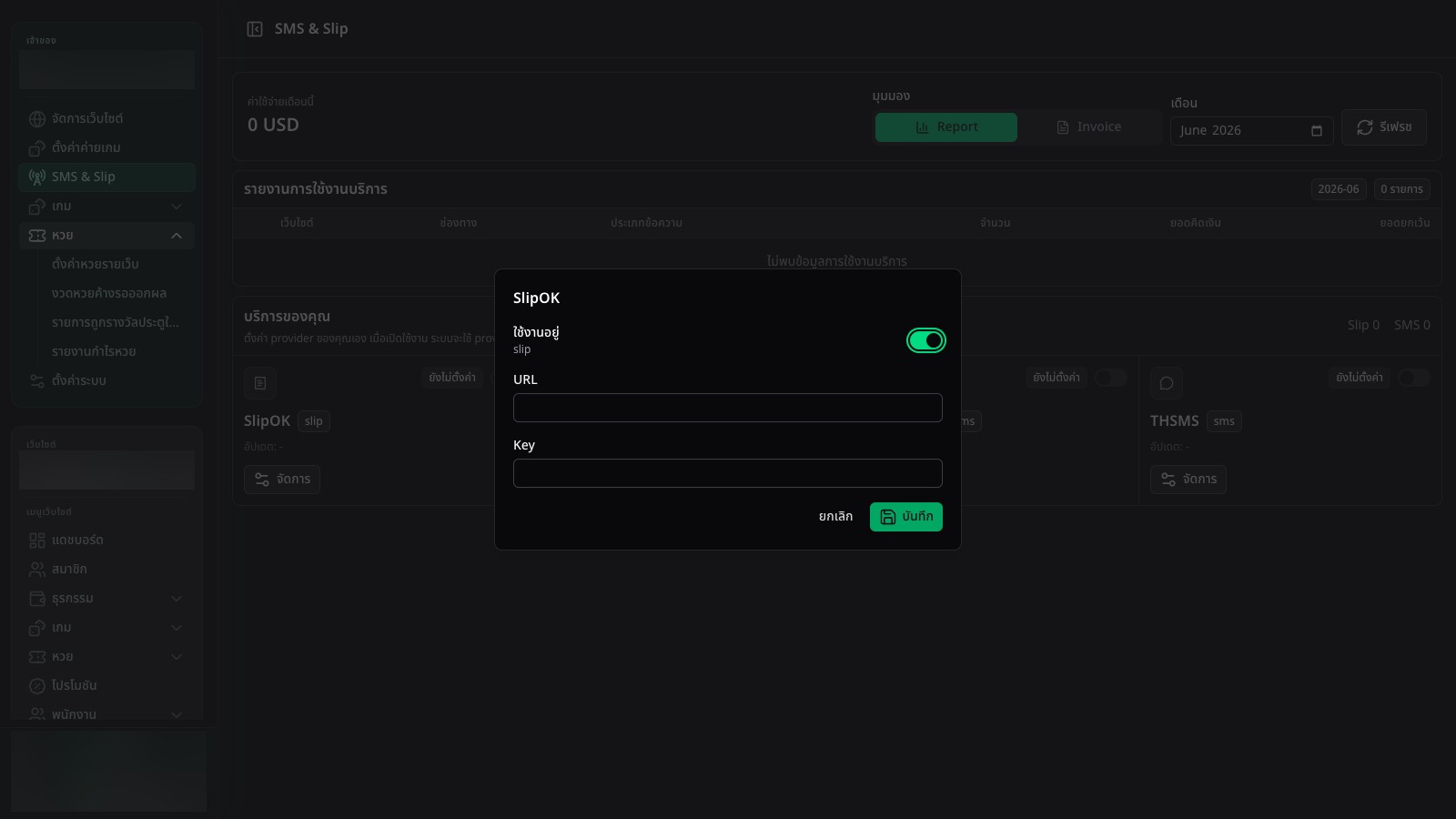This screenshot has width=1456, height=819.
Task: Toggle the middle provider card switch
Action: pos(1110,378)
